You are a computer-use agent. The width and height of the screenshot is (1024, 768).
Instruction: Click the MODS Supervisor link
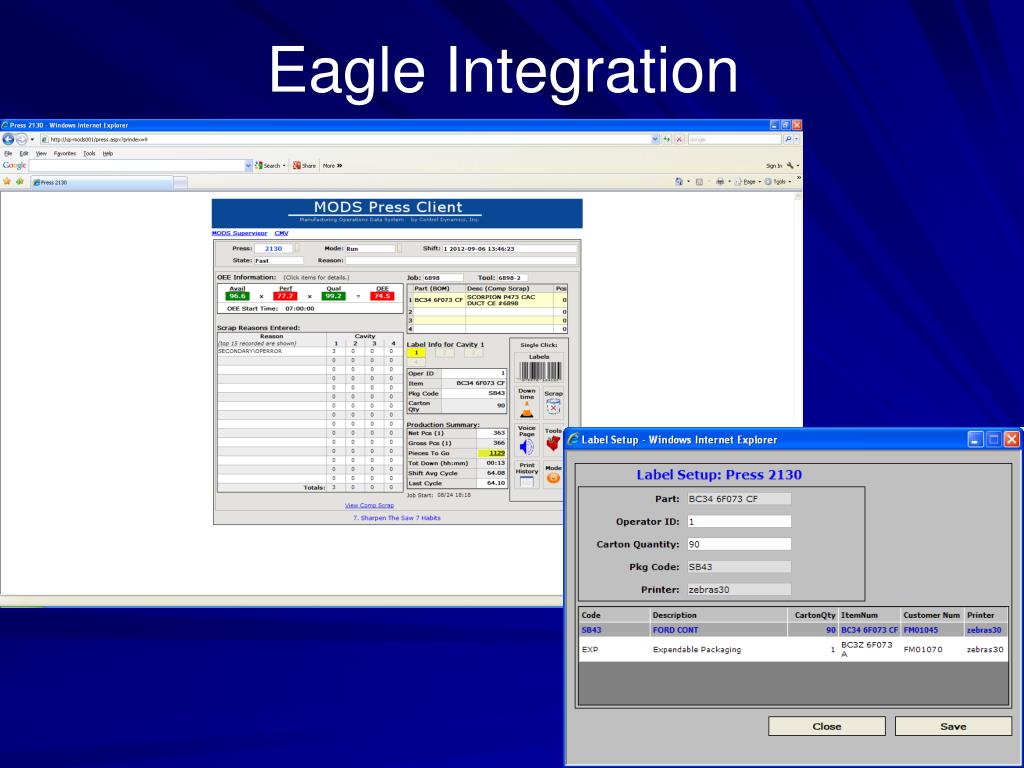[239, 233]
